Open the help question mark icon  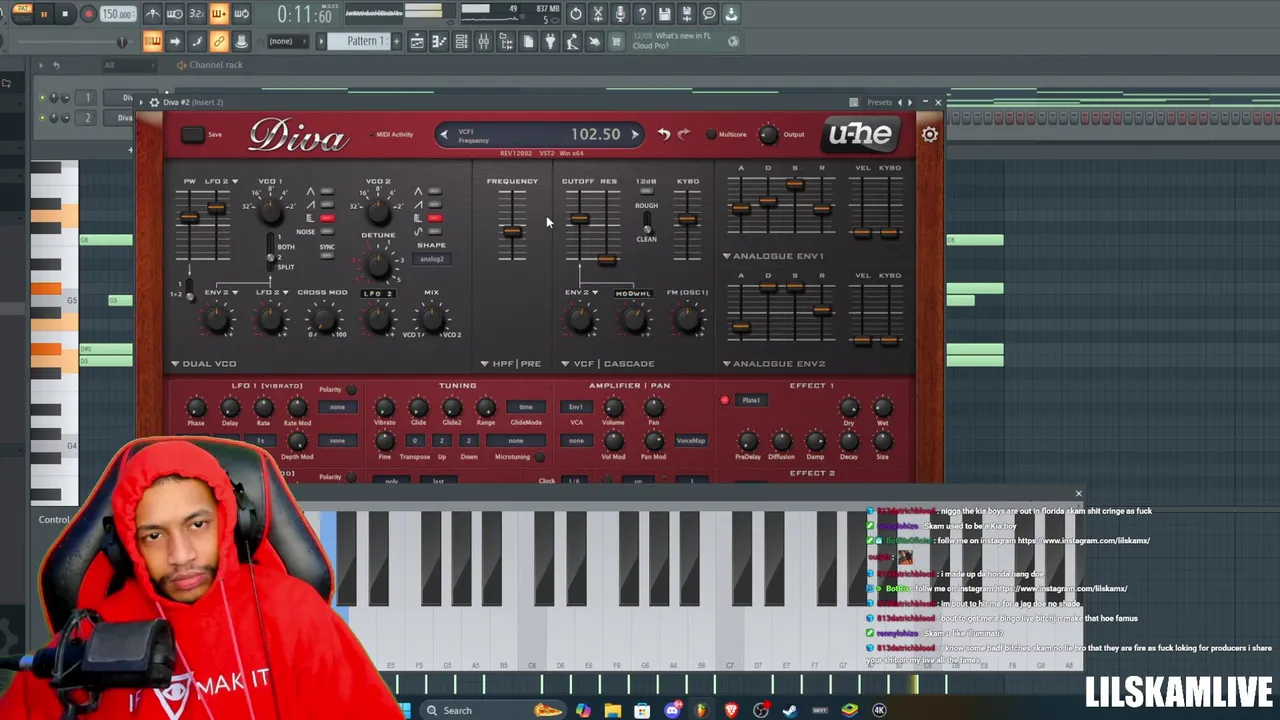click(x=642, y=14)
